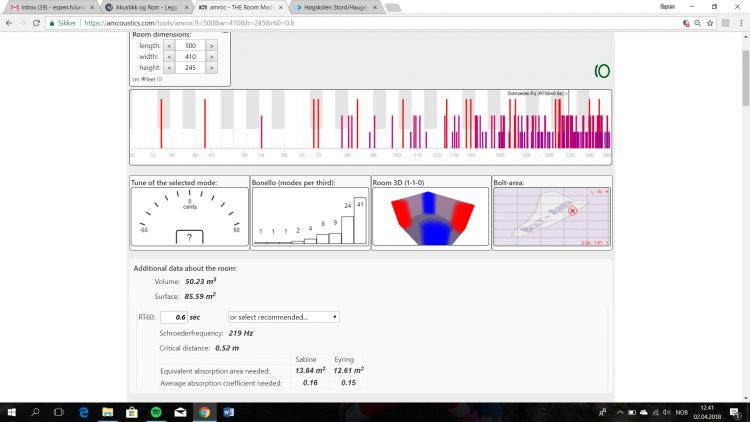Click the width input field
This screenshot has height=422, width=750.
coord(190,57)
